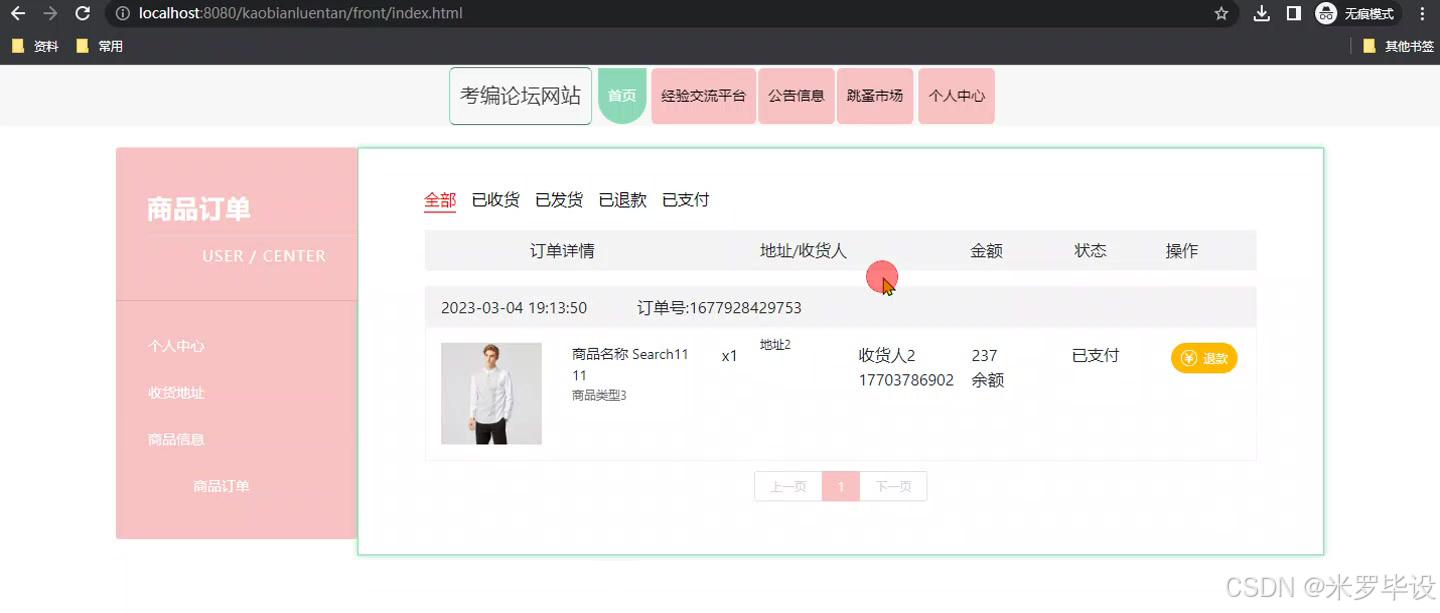Open 公告信息 navigation item
This screenshot has height=613, width=1440.
796,96
